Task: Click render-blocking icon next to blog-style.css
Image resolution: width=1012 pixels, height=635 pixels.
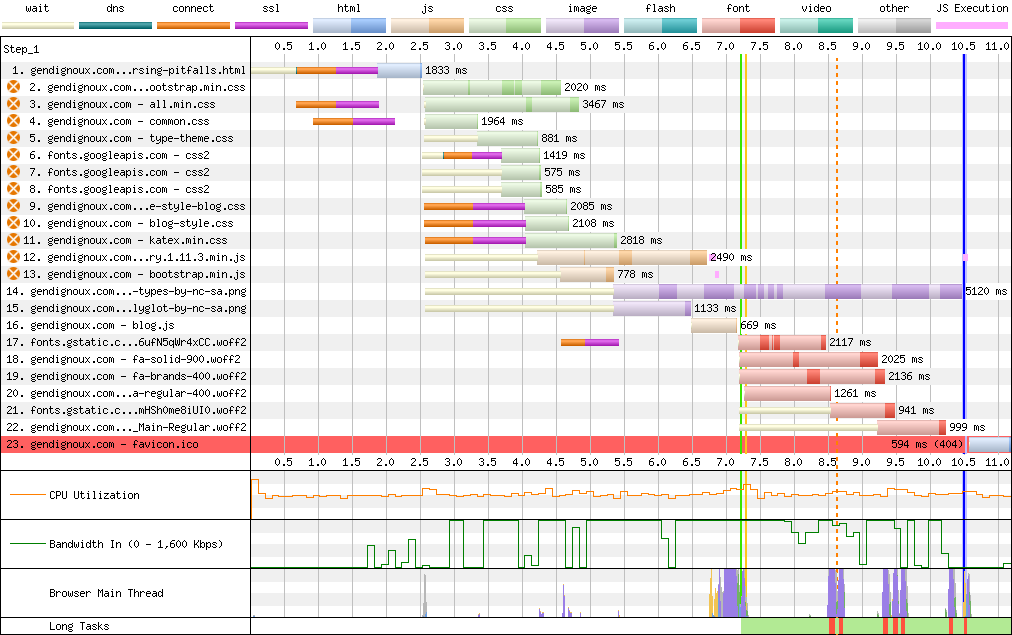Action: (13, 224)
